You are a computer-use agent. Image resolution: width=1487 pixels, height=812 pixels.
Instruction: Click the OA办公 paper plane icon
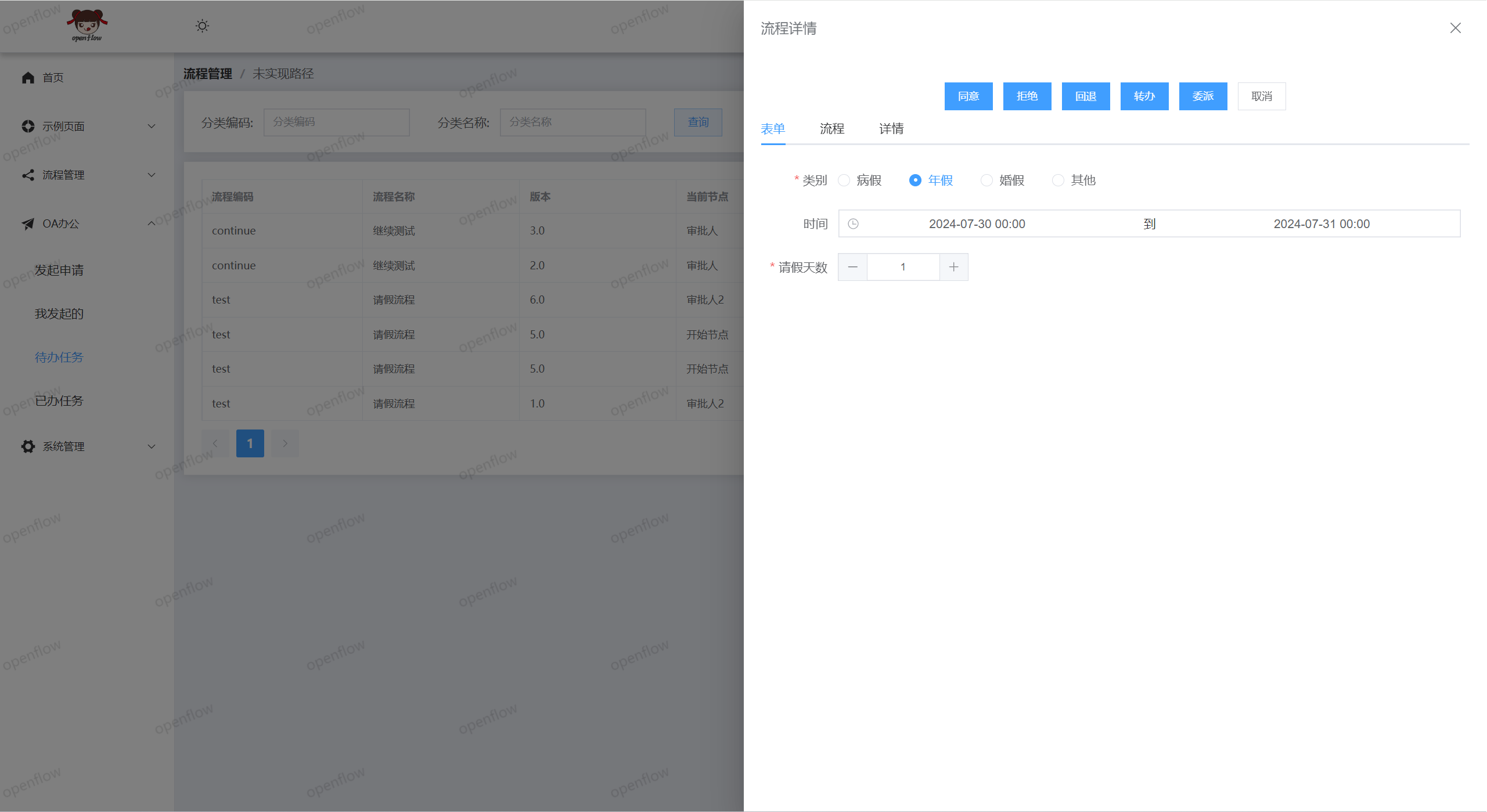point(28,223)
